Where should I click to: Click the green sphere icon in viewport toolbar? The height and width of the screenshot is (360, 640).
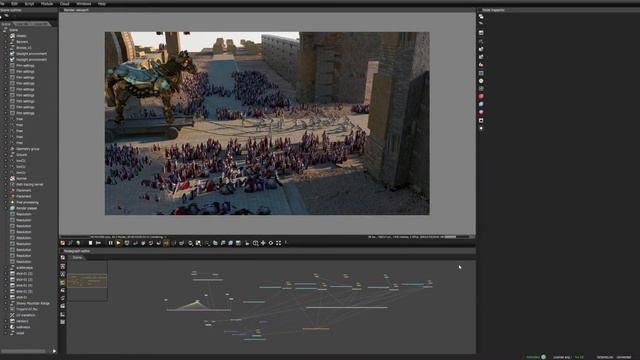78,243
